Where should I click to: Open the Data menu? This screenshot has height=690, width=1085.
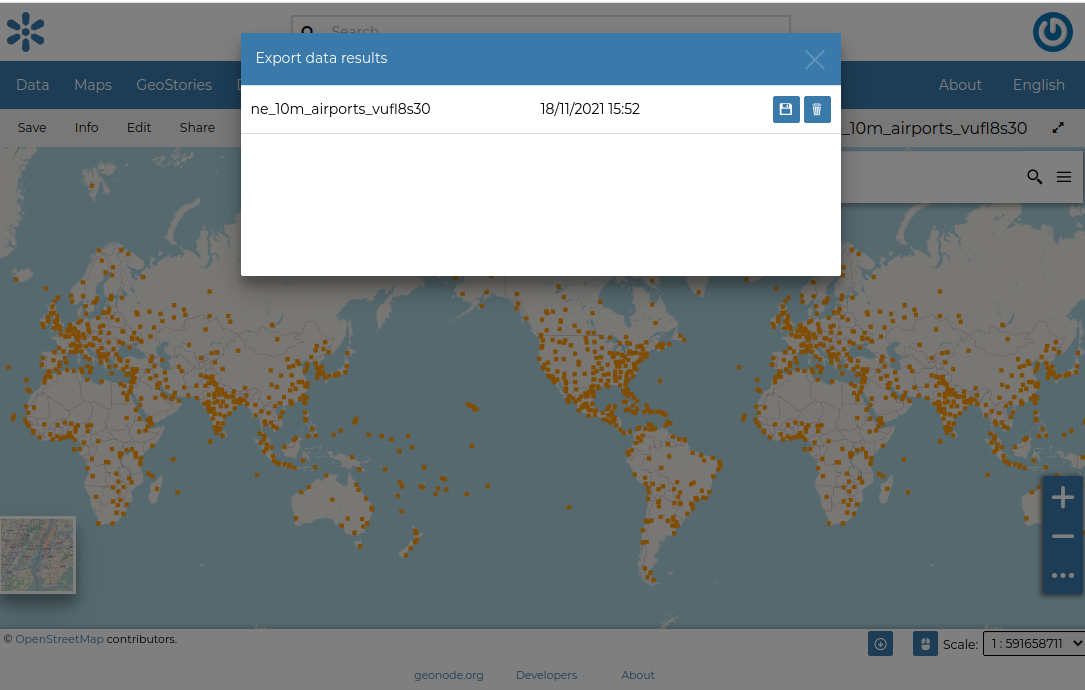point(32,85)
